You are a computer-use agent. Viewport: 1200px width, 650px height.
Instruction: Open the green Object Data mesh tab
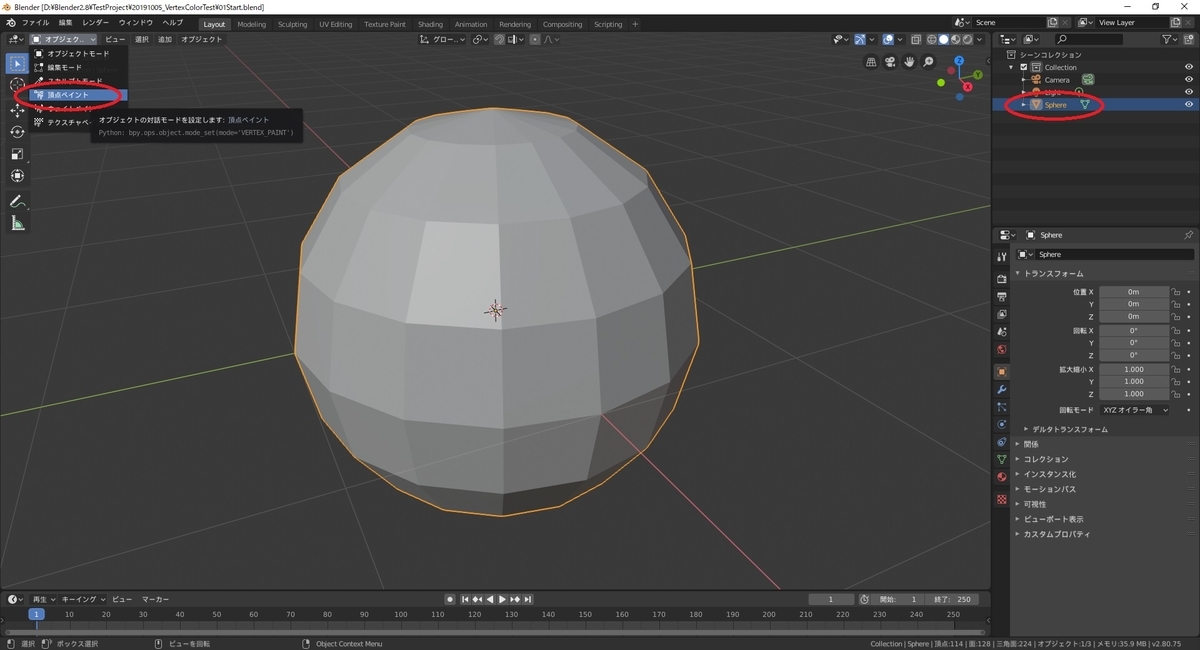point(1002,459)
